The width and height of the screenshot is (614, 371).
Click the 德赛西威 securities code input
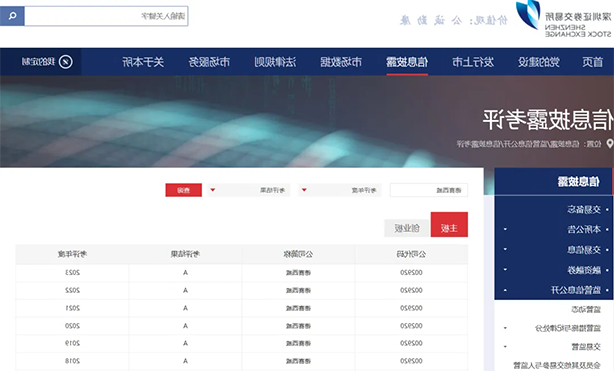pyautogui.click(x=429, y=190)
